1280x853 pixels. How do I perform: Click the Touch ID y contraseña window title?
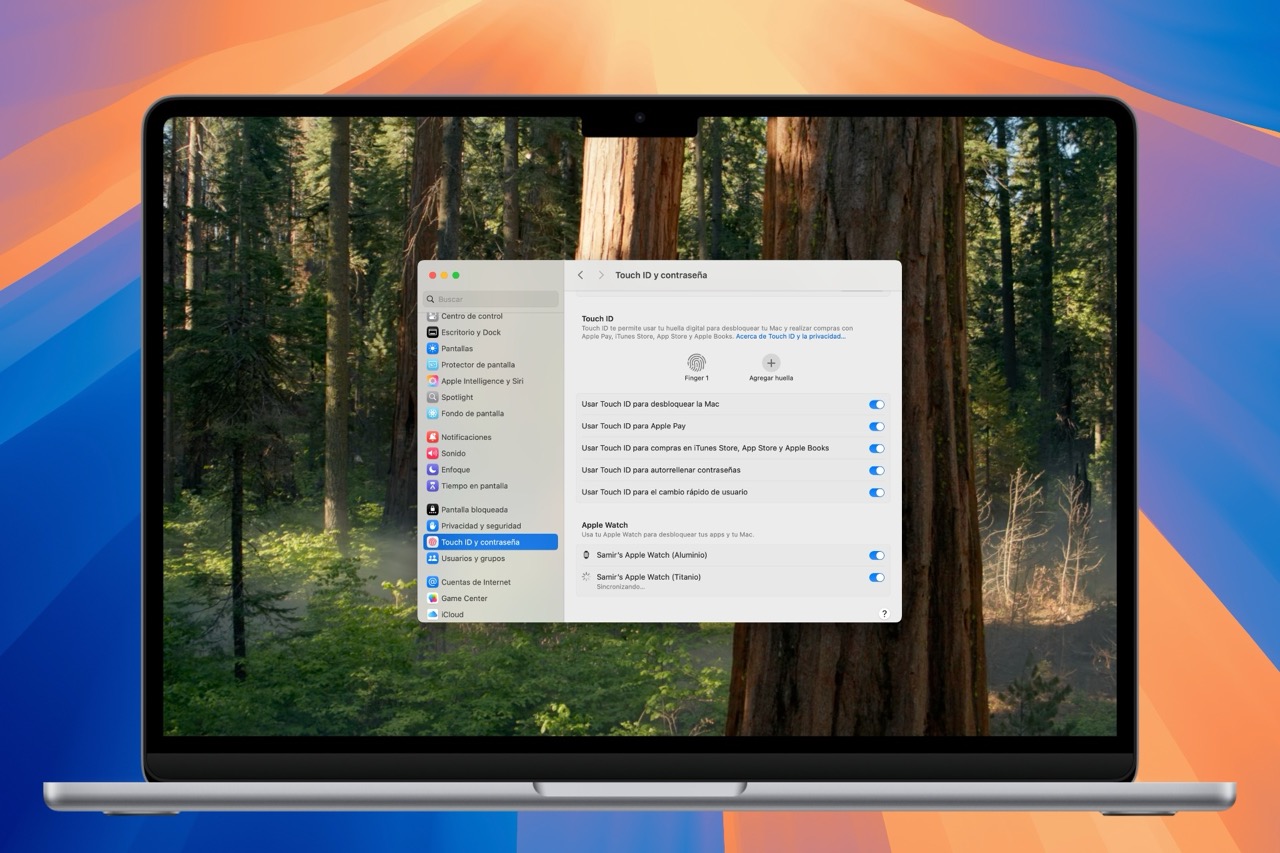661,275
